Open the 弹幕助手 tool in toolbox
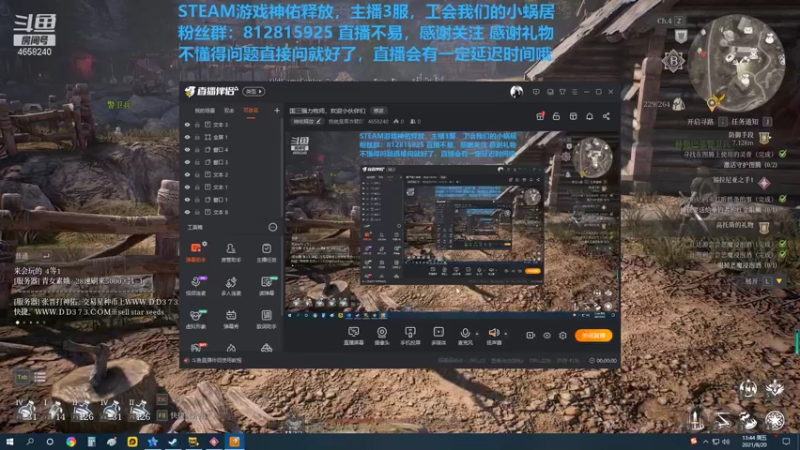This screenshot has width=800, height=450. point(196,252)
